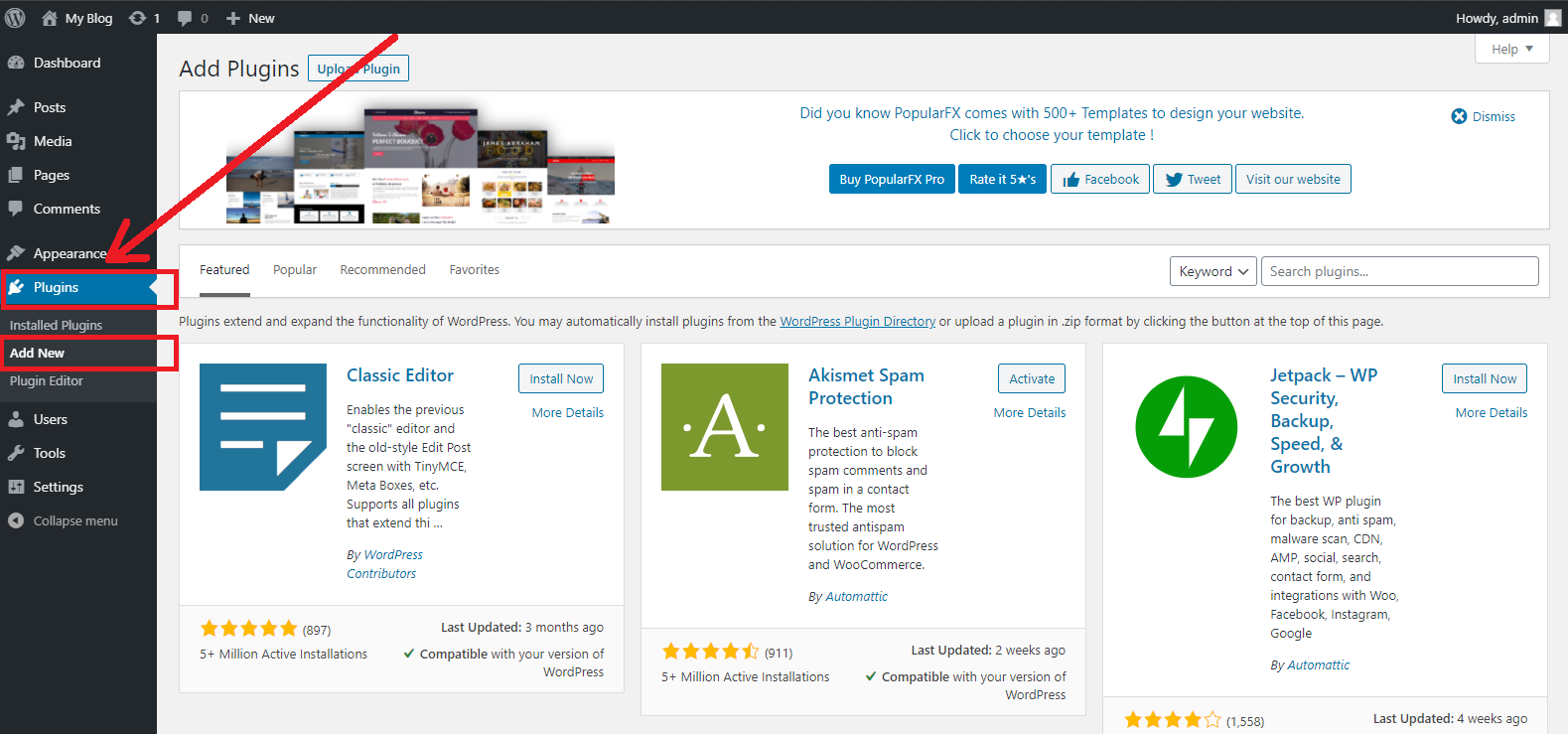This screenshot has width=1568, height=734.
Task: Activate the Akismet Spam Protection plugin
Action: 1031,378
